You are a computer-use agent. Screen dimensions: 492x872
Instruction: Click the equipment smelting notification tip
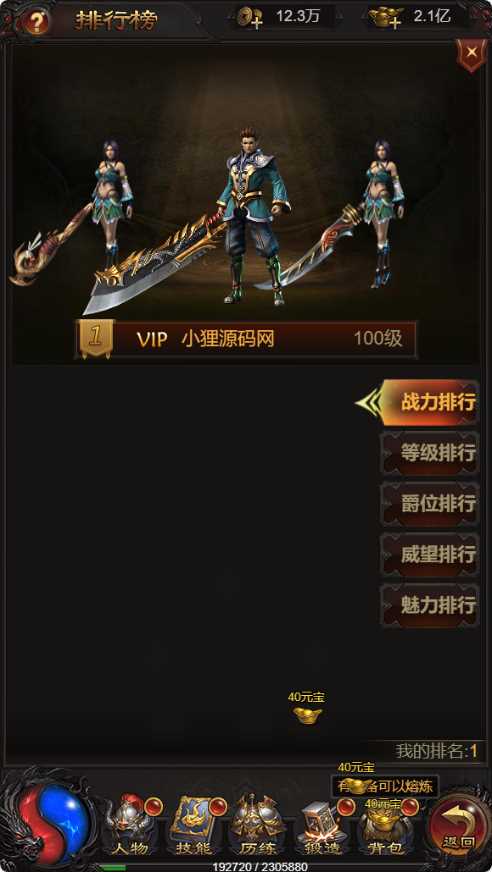385,786
